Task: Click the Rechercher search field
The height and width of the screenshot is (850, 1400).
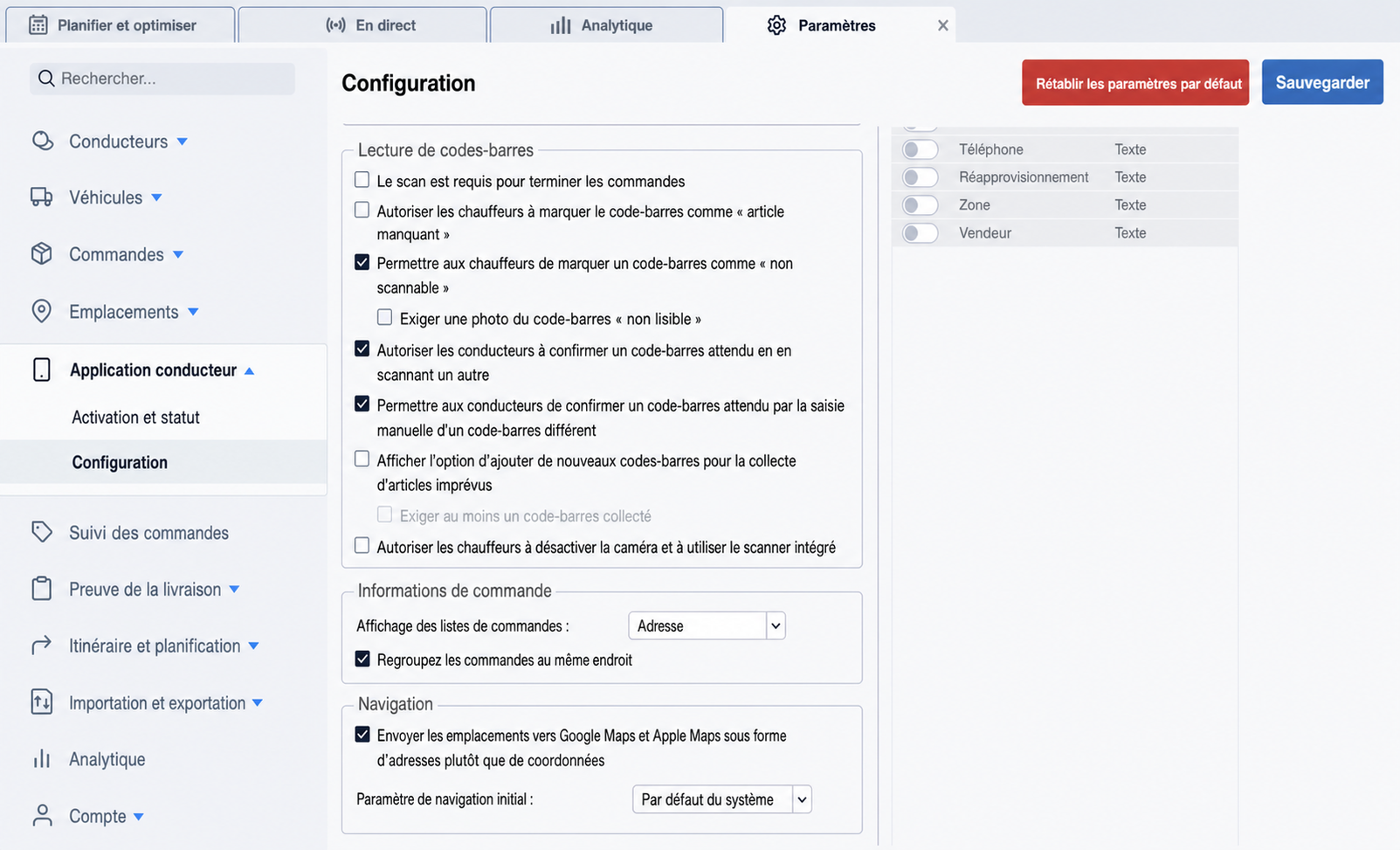Action: pos(162,79)
